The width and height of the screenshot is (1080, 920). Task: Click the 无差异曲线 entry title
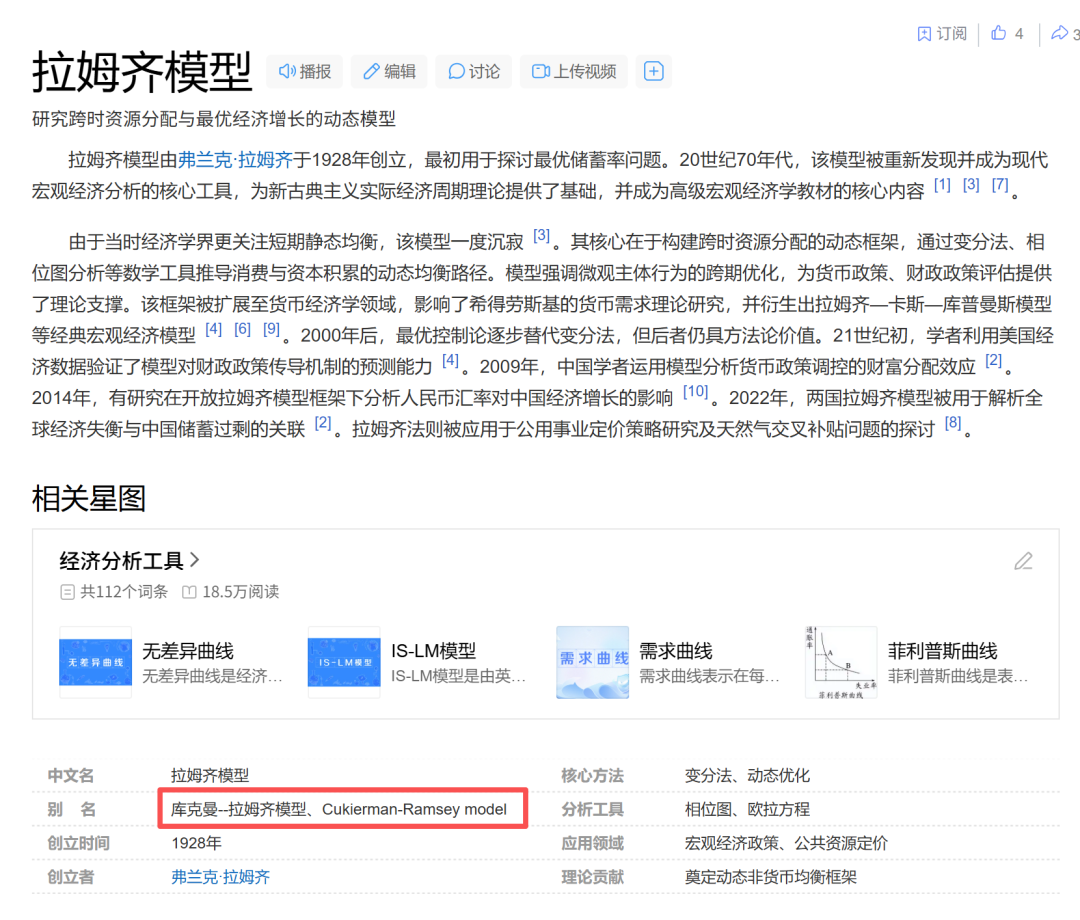(188, 651)
